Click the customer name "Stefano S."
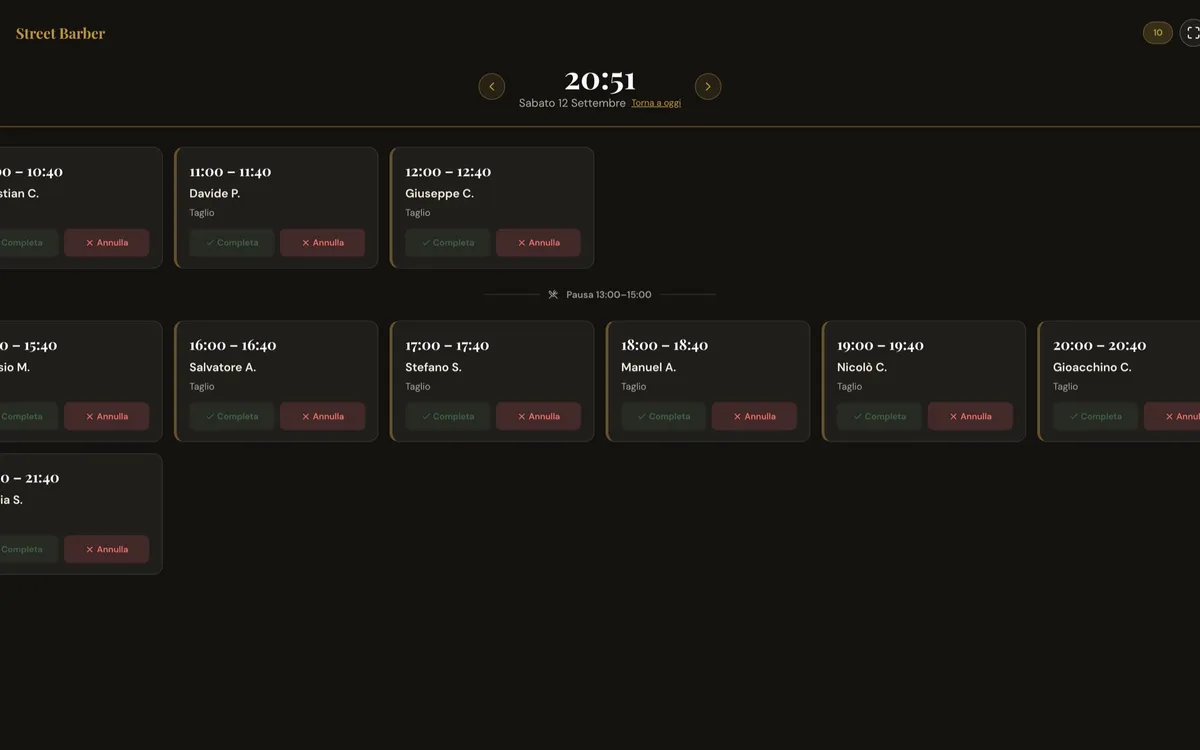This screenshot has height=750, width=1200. (434, 368)
